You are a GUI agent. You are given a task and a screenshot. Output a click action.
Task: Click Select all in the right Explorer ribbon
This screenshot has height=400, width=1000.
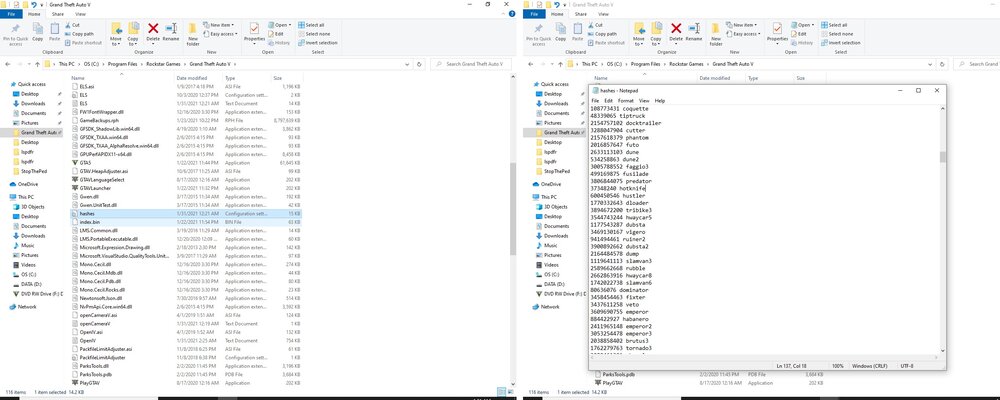834,25
